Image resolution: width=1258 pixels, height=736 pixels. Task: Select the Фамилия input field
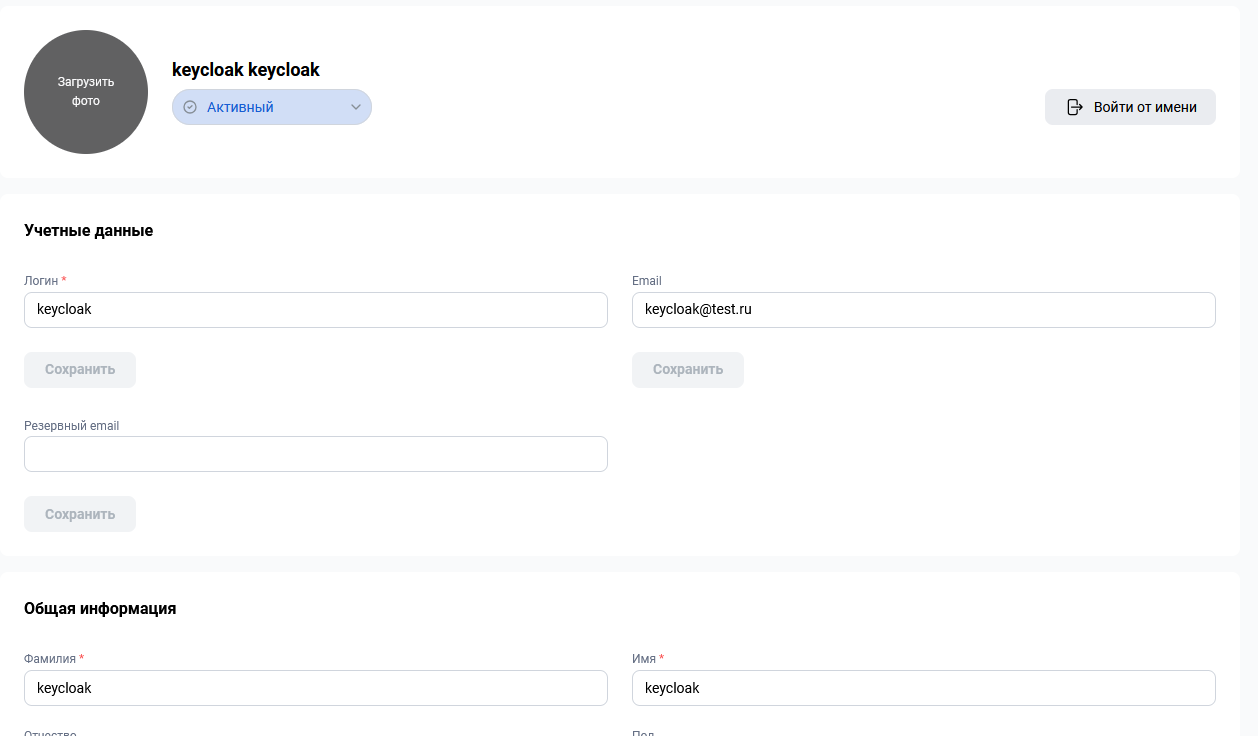click(315, 688)
